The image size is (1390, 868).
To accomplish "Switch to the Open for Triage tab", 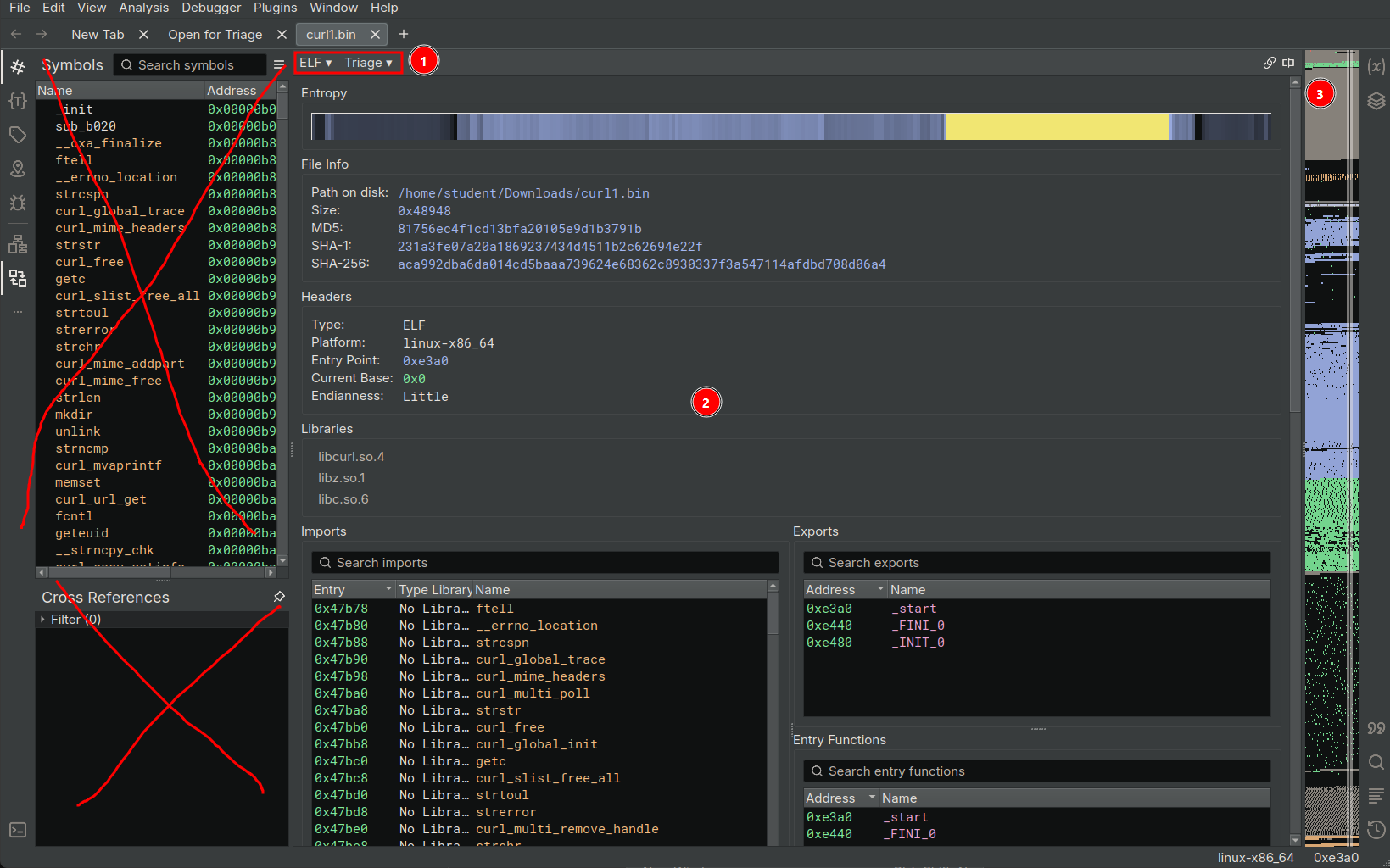I will tap(215, 35).
